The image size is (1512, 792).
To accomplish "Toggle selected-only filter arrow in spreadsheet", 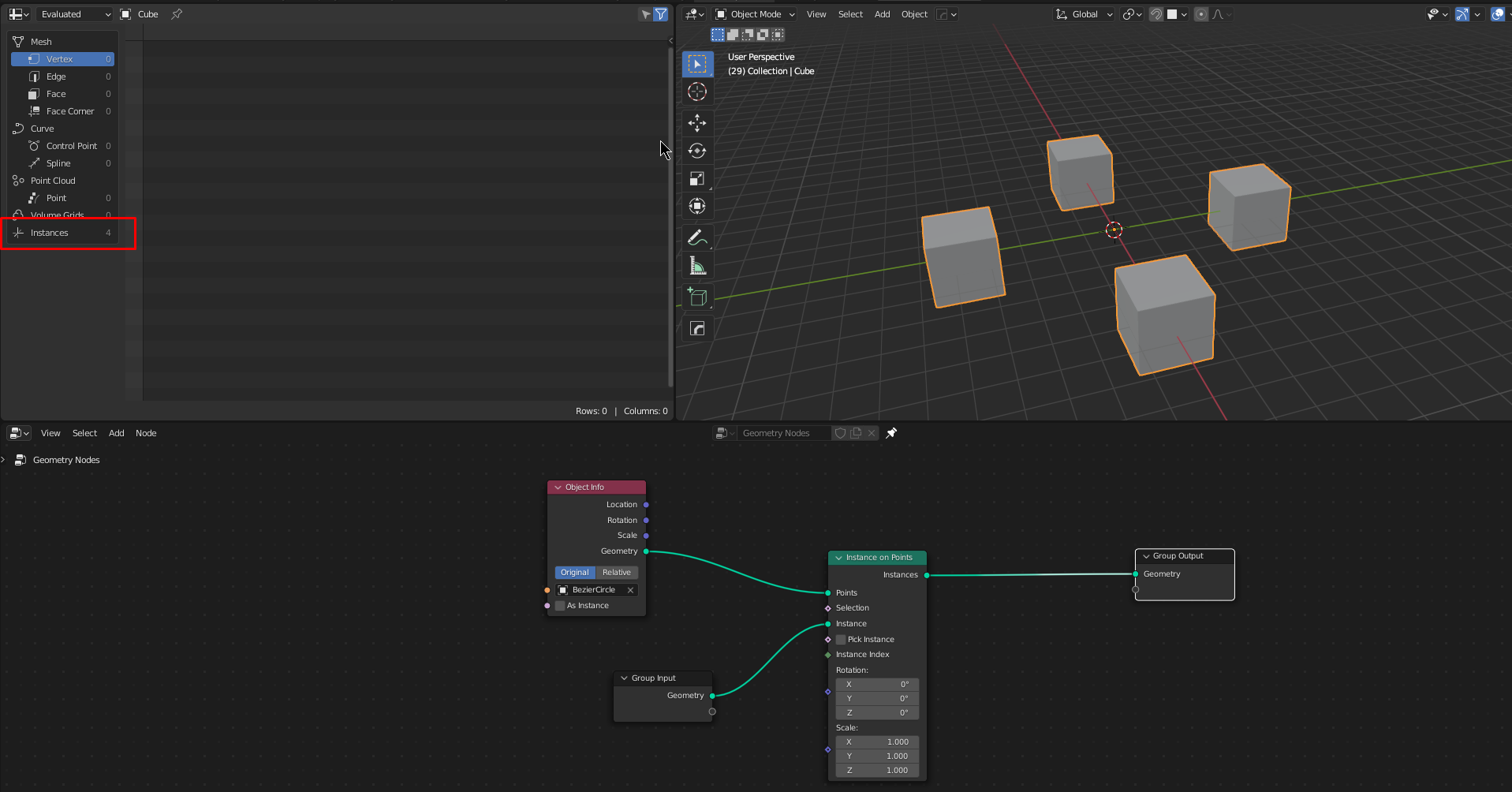I will pyautogui.click(x=646, y=14).
